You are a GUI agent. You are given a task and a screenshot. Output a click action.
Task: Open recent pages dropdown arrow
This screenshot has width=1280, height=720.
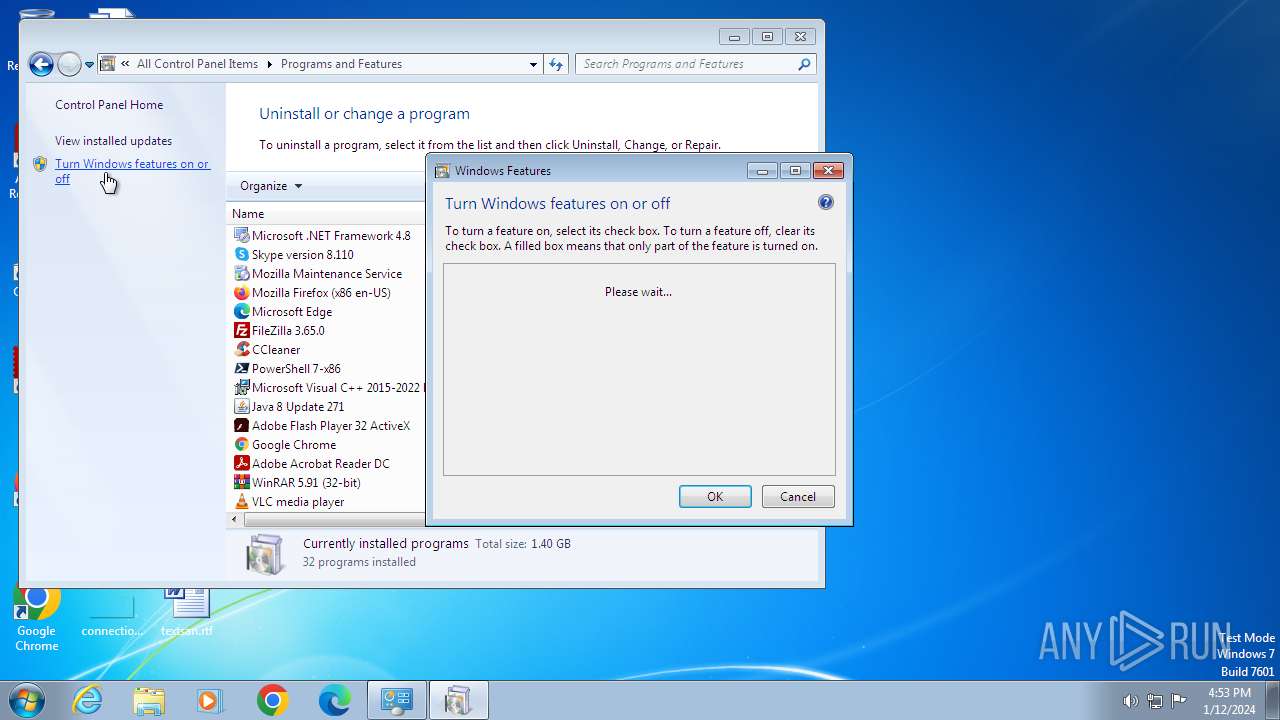(x=89, y=65)
